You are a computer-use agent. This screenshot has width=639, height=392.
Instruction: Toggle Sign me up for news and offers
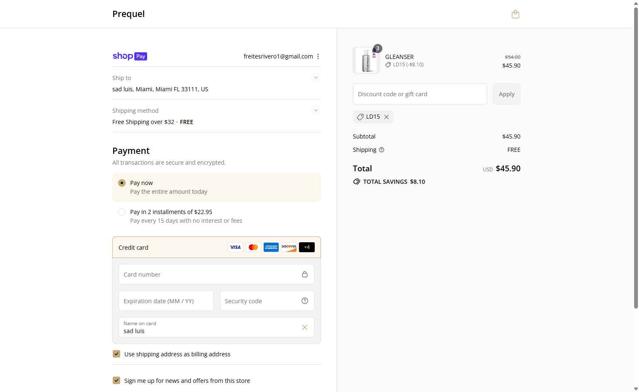pyautogui.click(x=117, y=380)
